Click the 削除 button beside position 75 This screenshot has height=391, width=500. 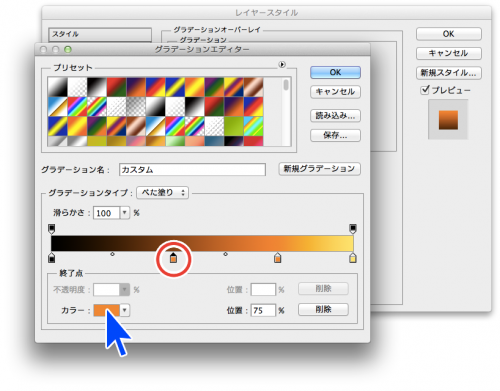coord(323,309)
